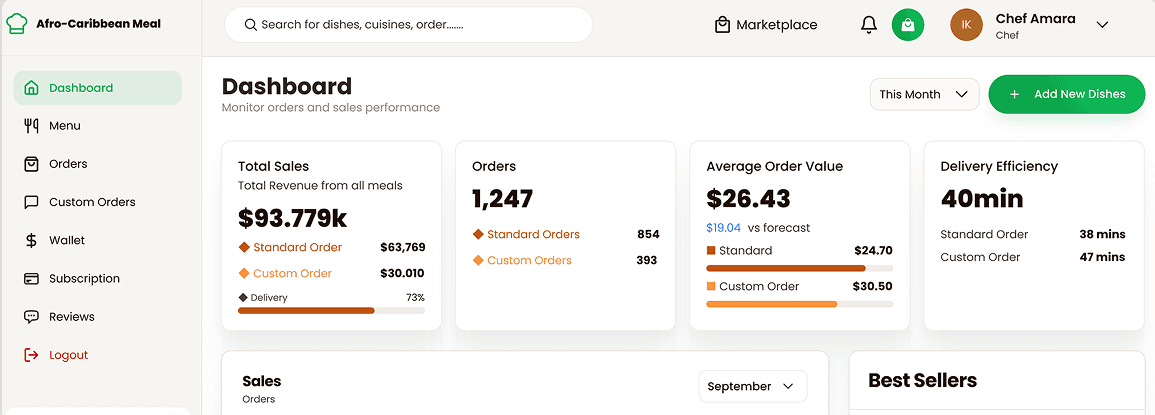Click the Average Order Value card title
Viewport: 1155px width, 415px height.
click(x=774, y=167)
